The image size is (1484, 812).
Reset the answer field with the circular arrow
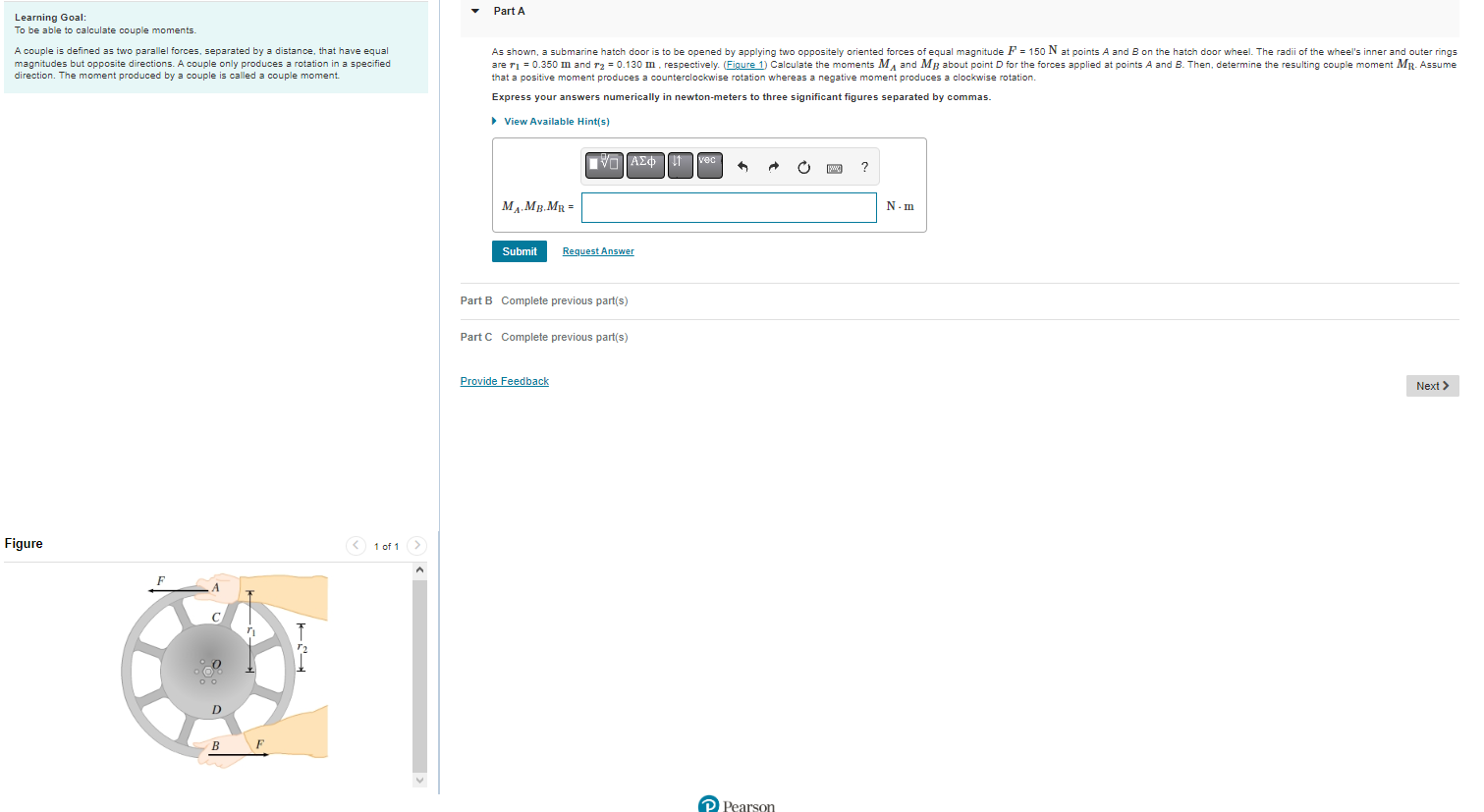pyautogui.click(x=803, y=167)
